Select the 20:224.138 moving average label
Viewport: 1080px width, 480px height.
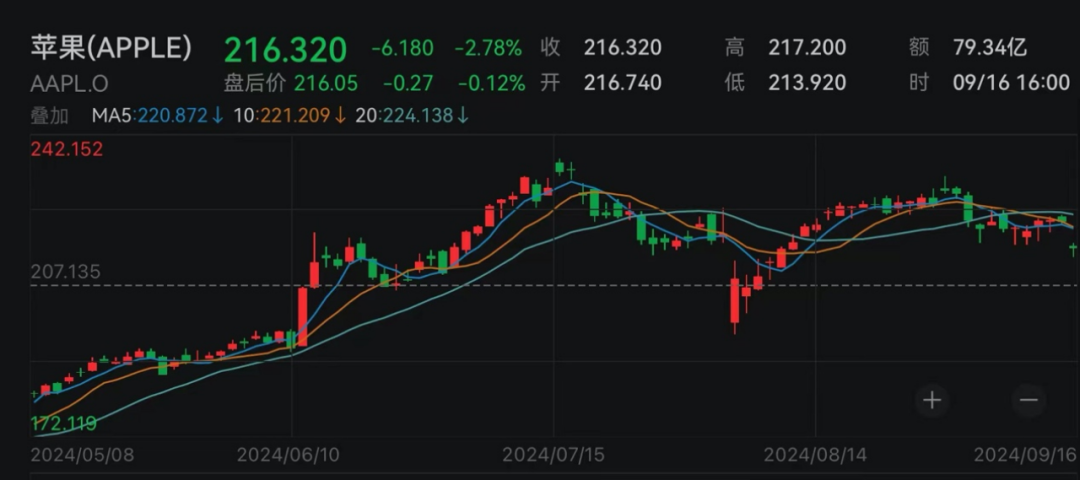pyautogui.click(x=412, y=116)
